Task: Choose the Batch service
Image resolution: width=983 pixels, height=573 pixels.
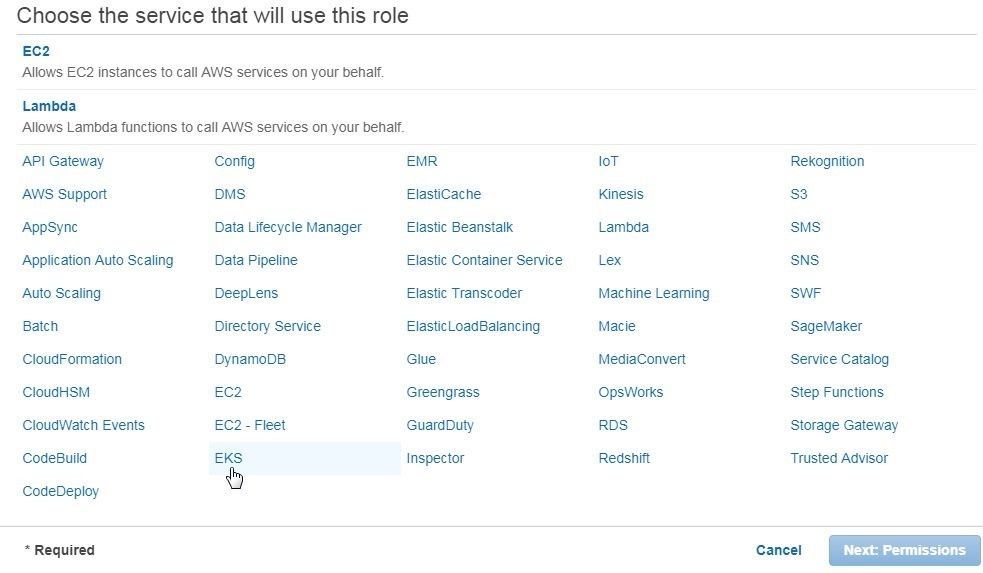Action: point(40,326)
